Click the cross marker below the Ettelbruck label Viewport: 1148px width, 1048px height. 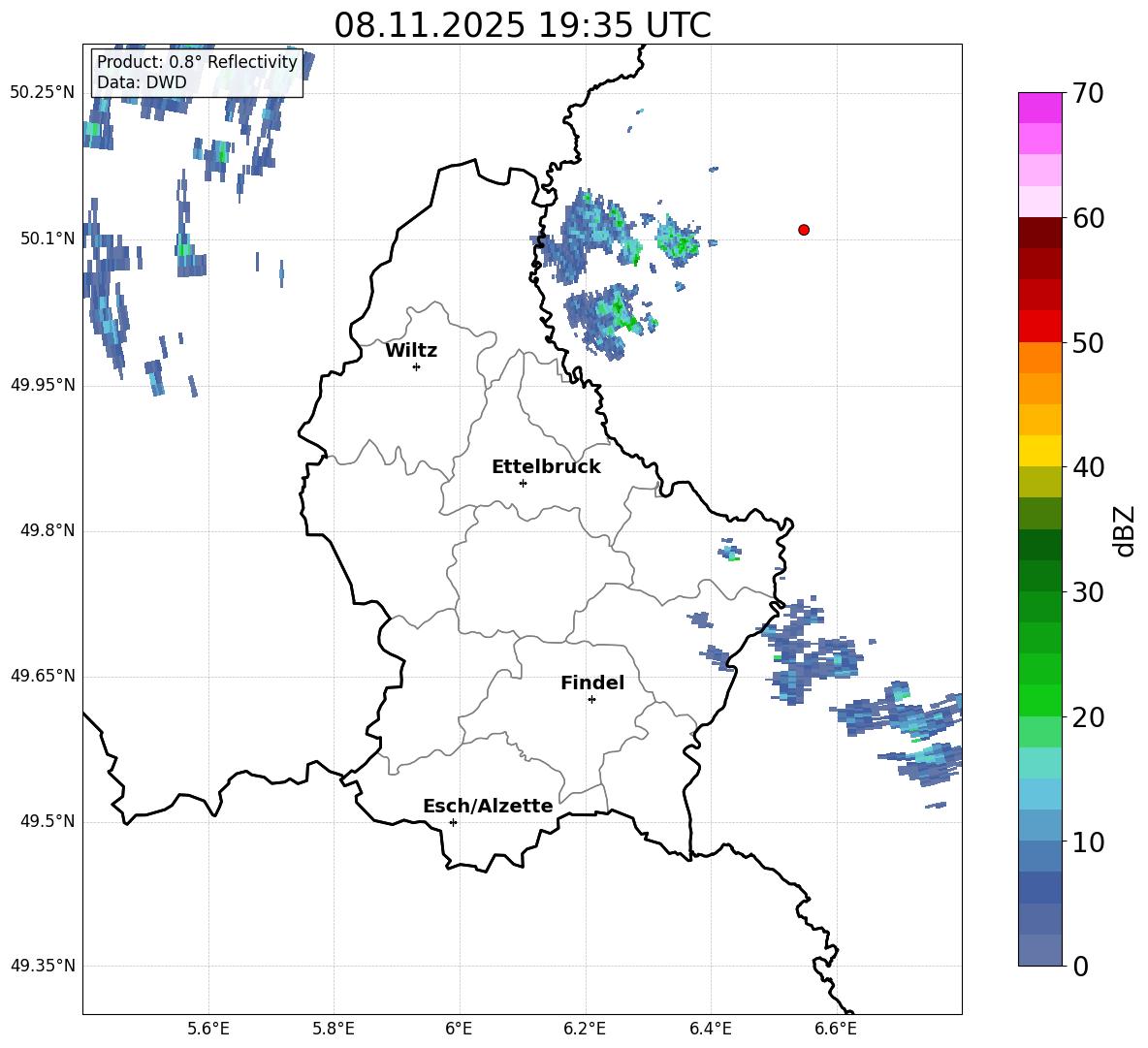point(523,483)
